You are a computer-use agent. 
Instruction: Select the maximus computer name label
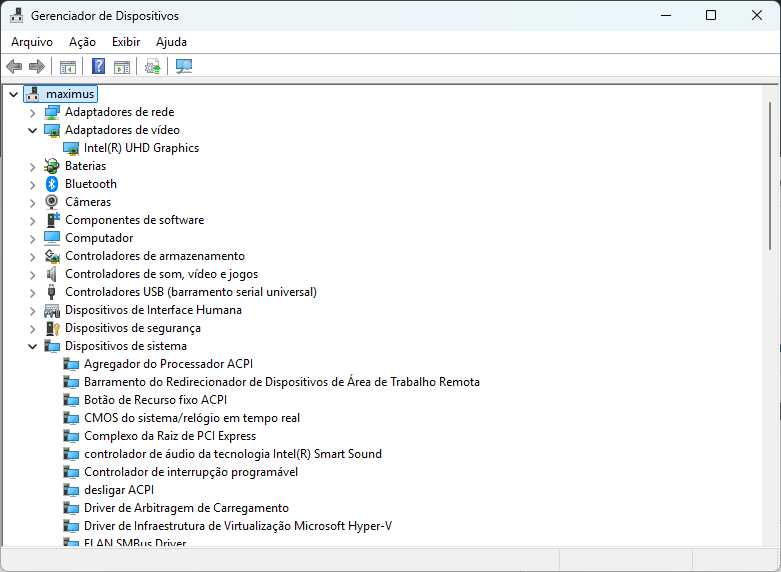click(70, 94)
